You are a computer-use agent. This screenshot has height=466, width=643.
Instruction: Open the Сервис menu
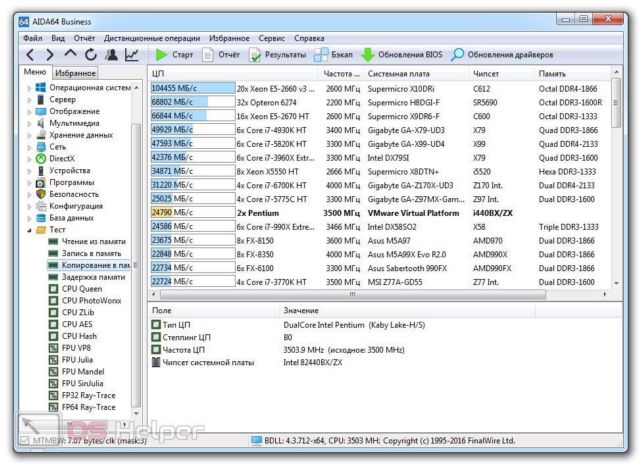271,38
